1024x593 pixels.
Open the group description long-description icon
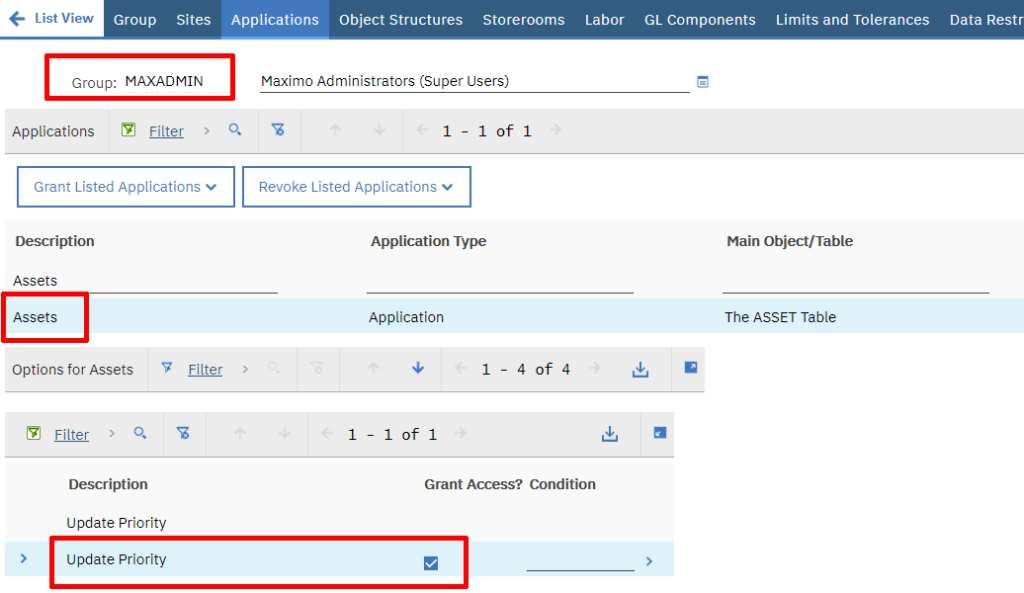tap(703, 82)
